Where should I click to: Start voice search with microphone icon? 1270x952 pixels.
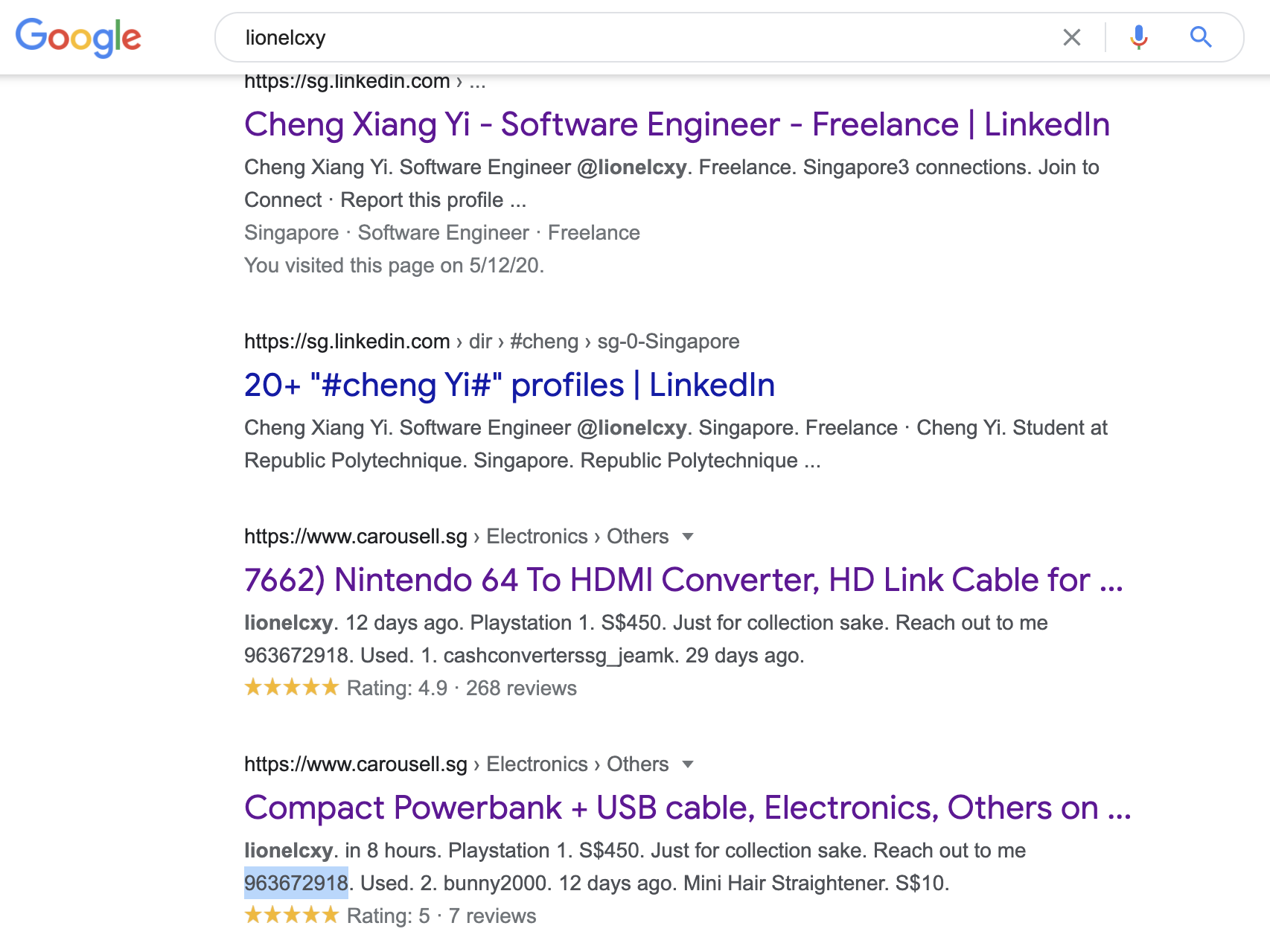(1138, 37)
